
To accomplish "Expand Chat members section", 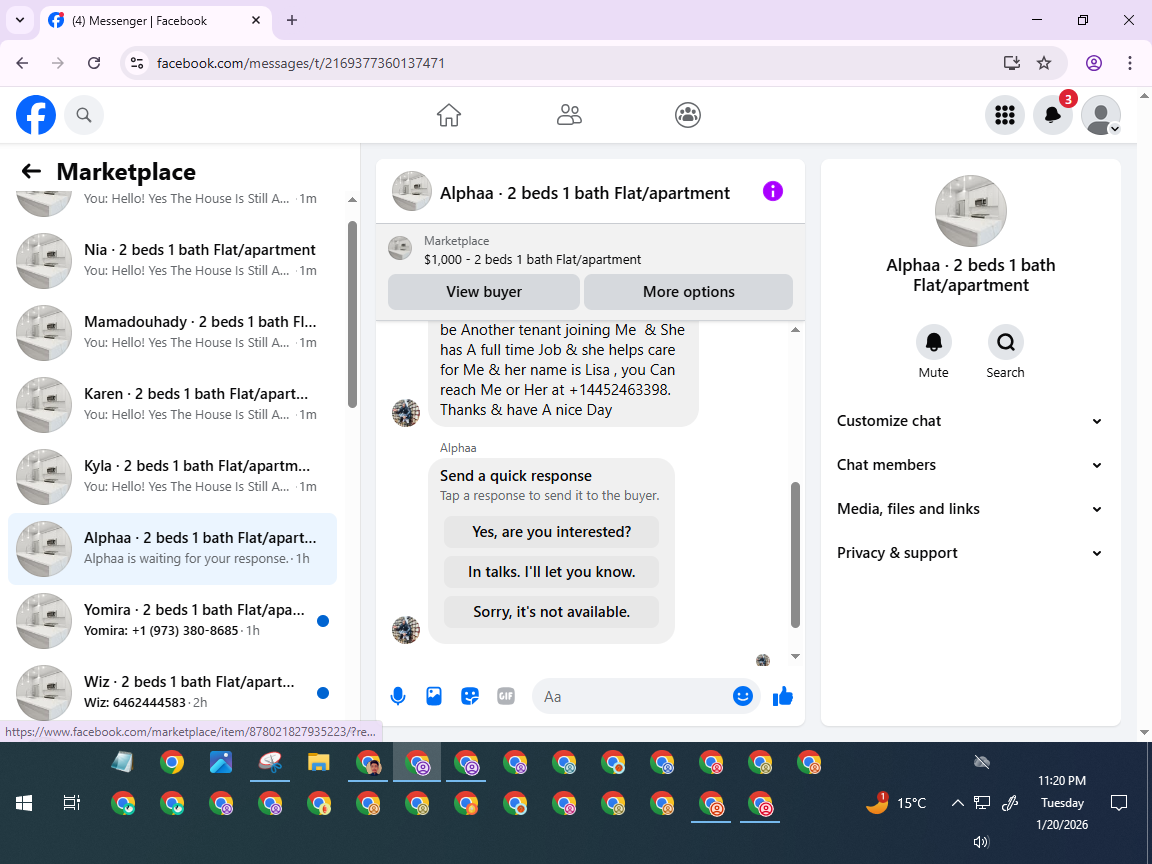I will [970, 465].
